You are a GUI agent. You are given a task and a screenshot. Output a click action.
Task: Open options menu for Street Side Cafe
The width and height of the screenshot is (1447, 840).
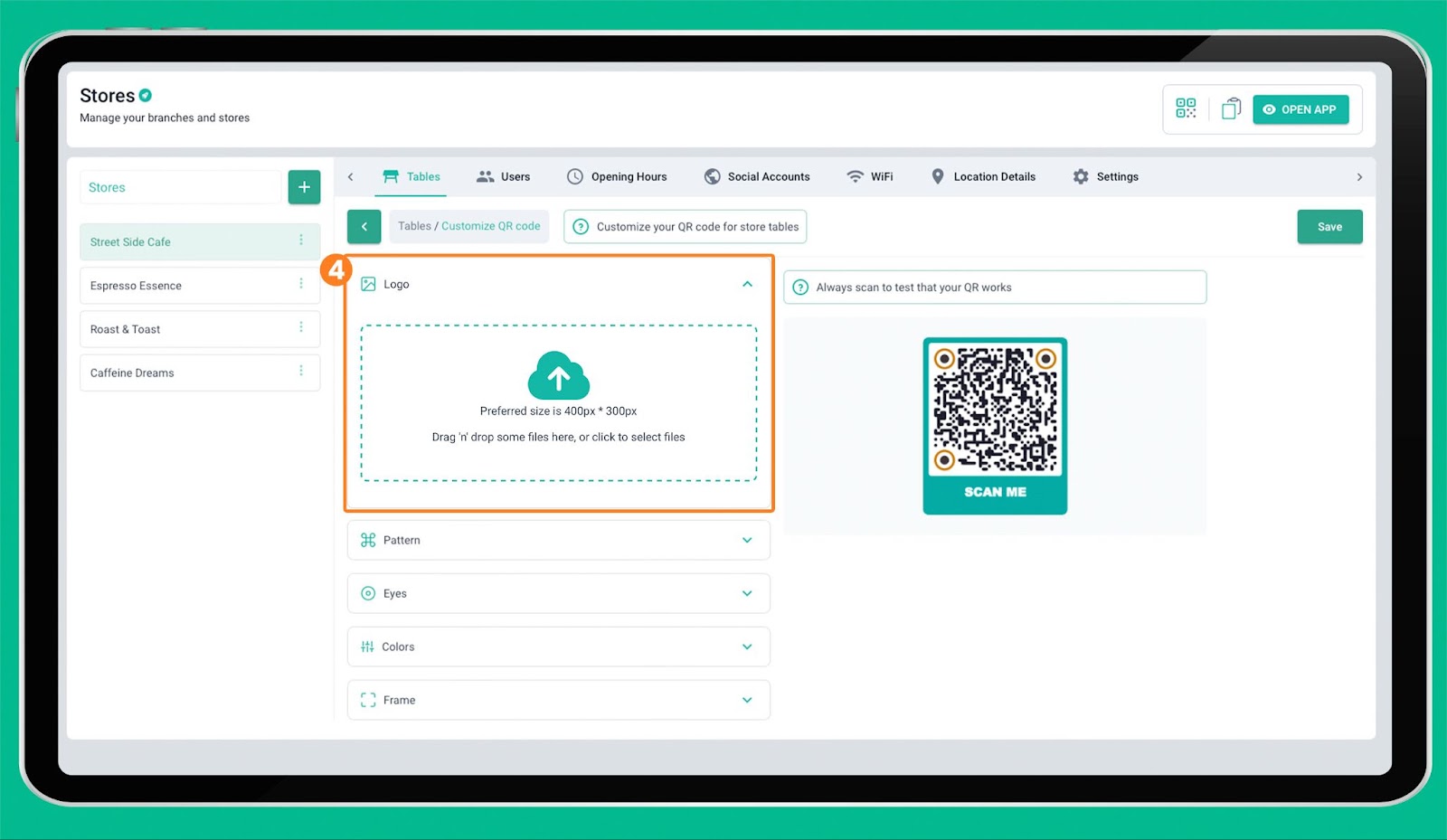pos(301,241)
